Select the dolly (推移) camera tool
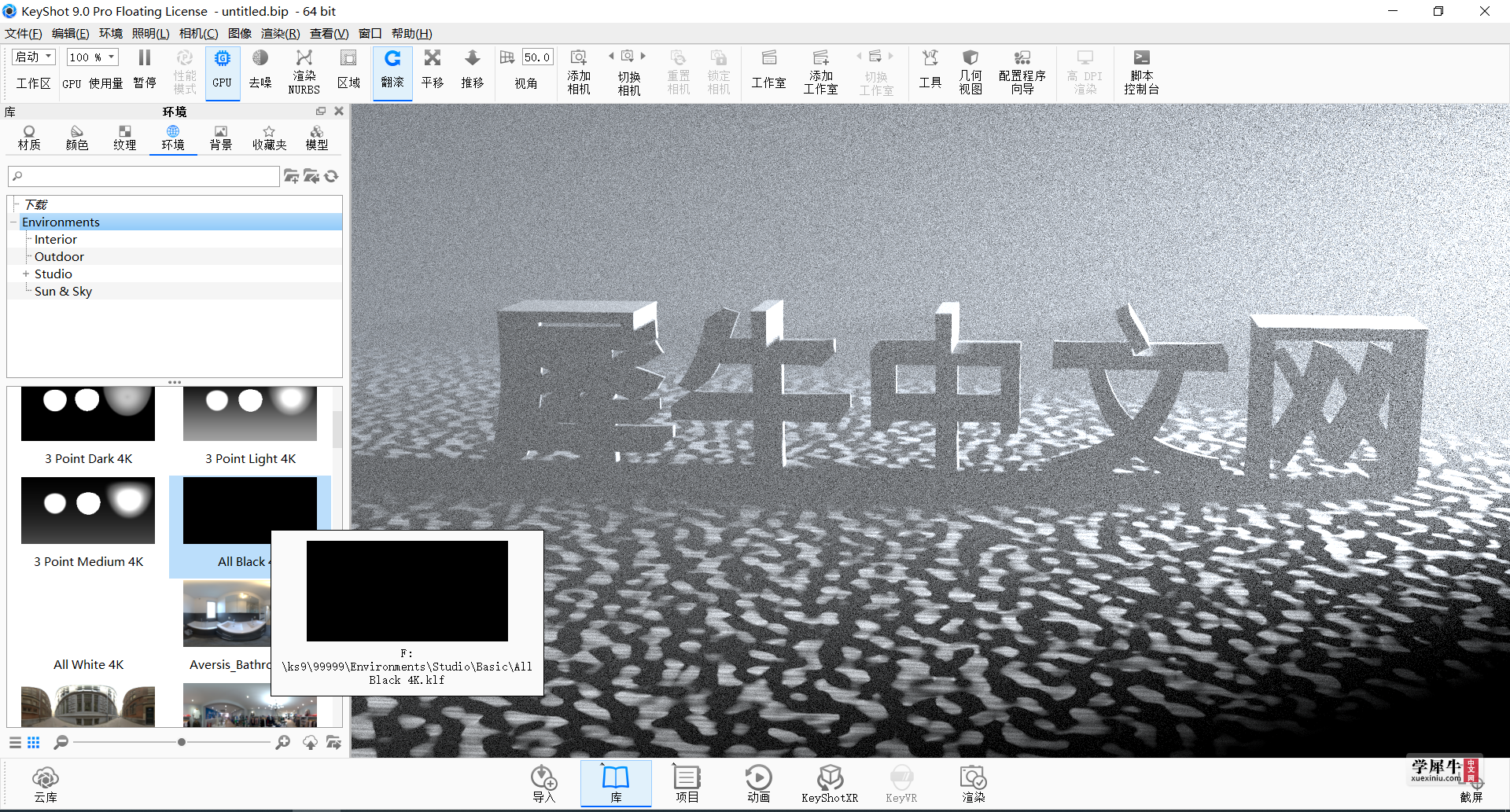Viewport: 1510px width, 812px height. (x=473, y=71)
